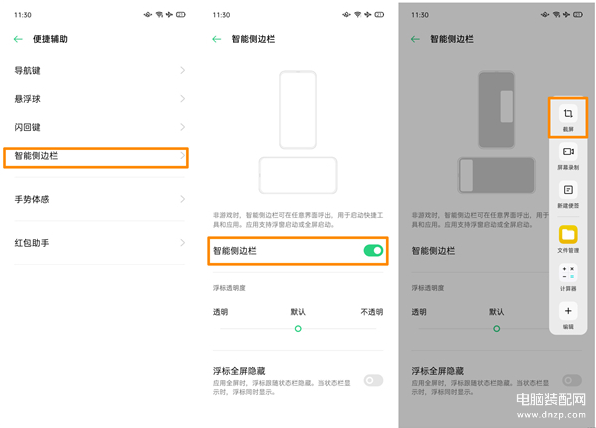Tap portrait phone preview in middle screen
Viewport: 596px width, 428px height.
[298, 109]
